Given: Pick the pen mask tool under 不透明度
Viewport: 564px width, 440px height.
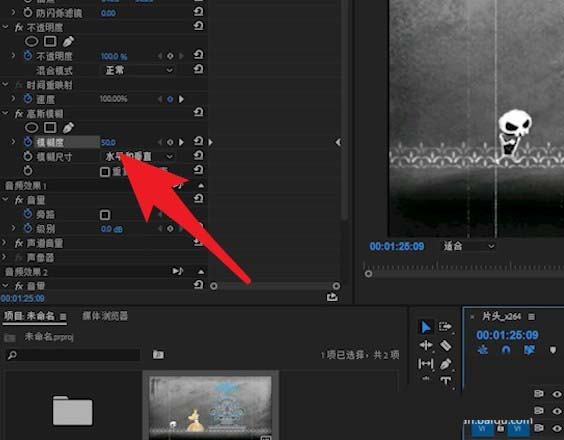Looking at the screenshot, I should 68,41.
